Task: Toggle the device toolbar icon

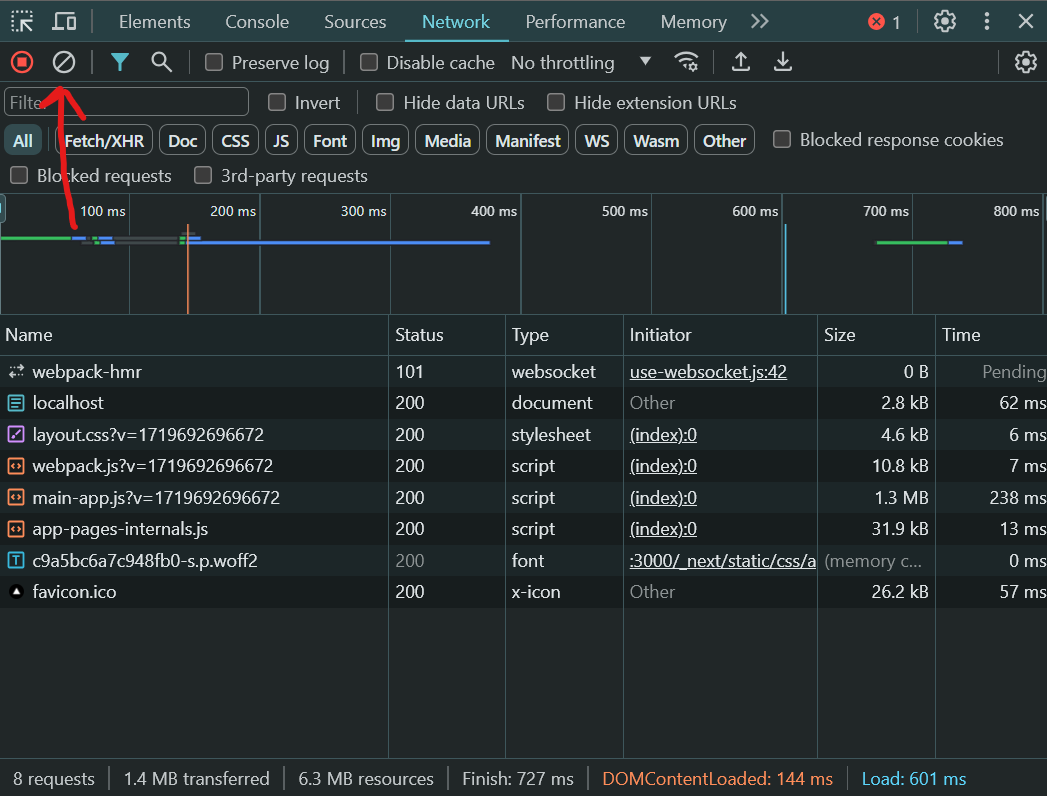Action: pyautogui.click(x=64, y=21)
